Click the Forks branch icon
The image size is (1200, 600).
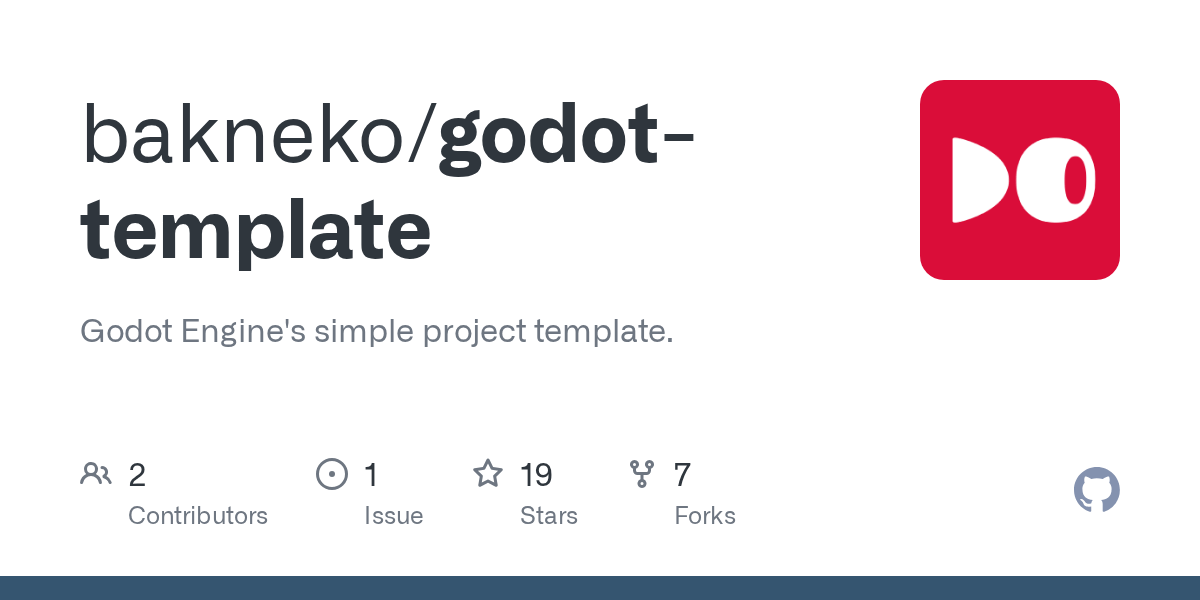coord(642,474)
